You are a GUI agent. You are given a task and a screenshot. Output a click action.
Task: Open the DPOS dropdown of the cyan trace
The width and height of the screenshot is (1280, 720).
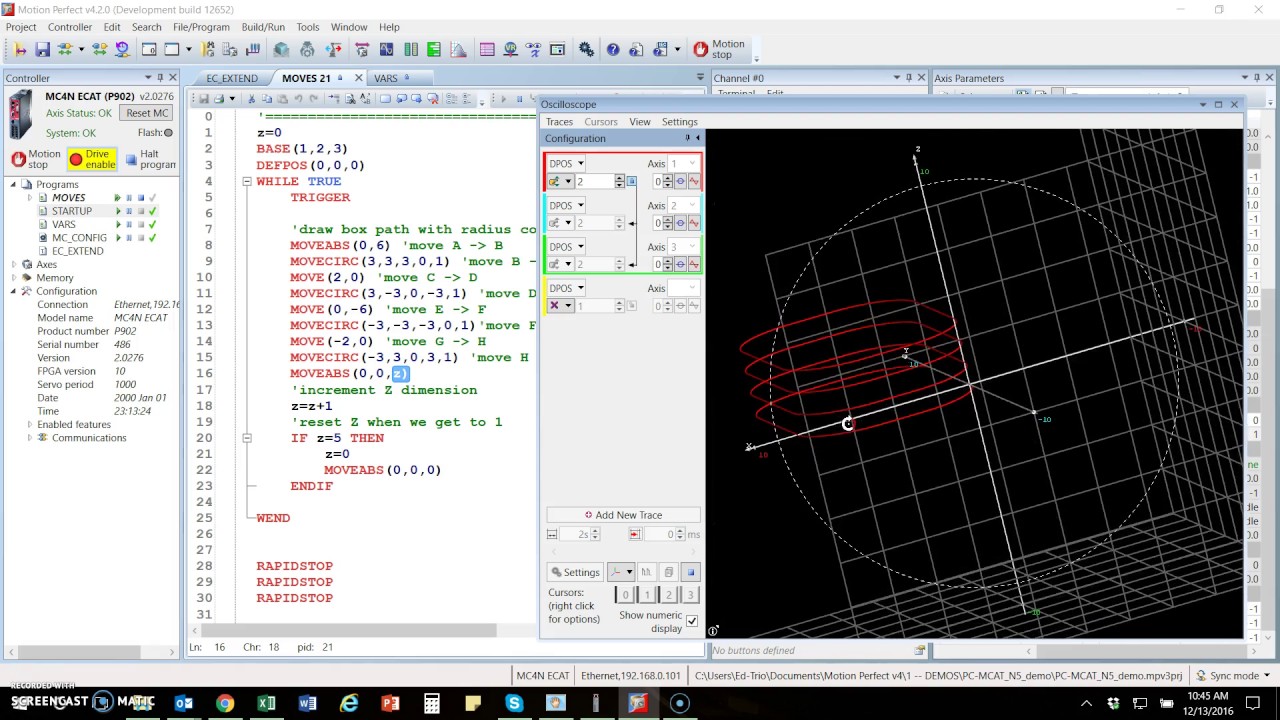pos(565,206)
